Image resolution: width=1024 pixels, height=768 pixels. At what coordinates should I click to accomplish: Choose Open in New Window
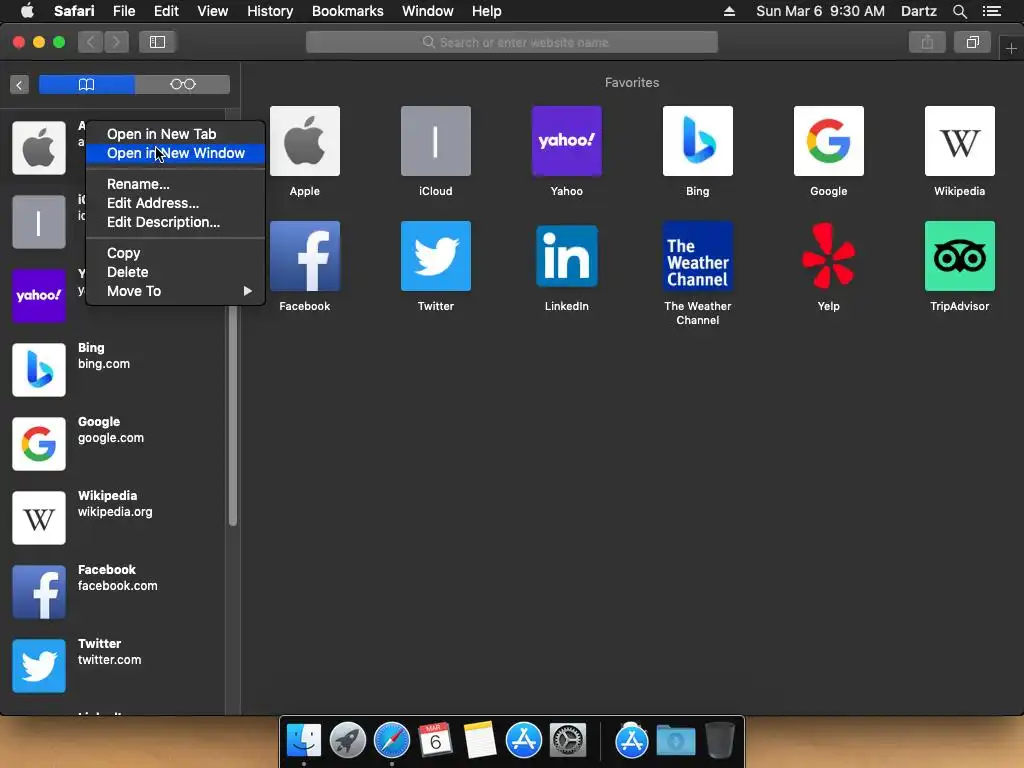[176, 153]
